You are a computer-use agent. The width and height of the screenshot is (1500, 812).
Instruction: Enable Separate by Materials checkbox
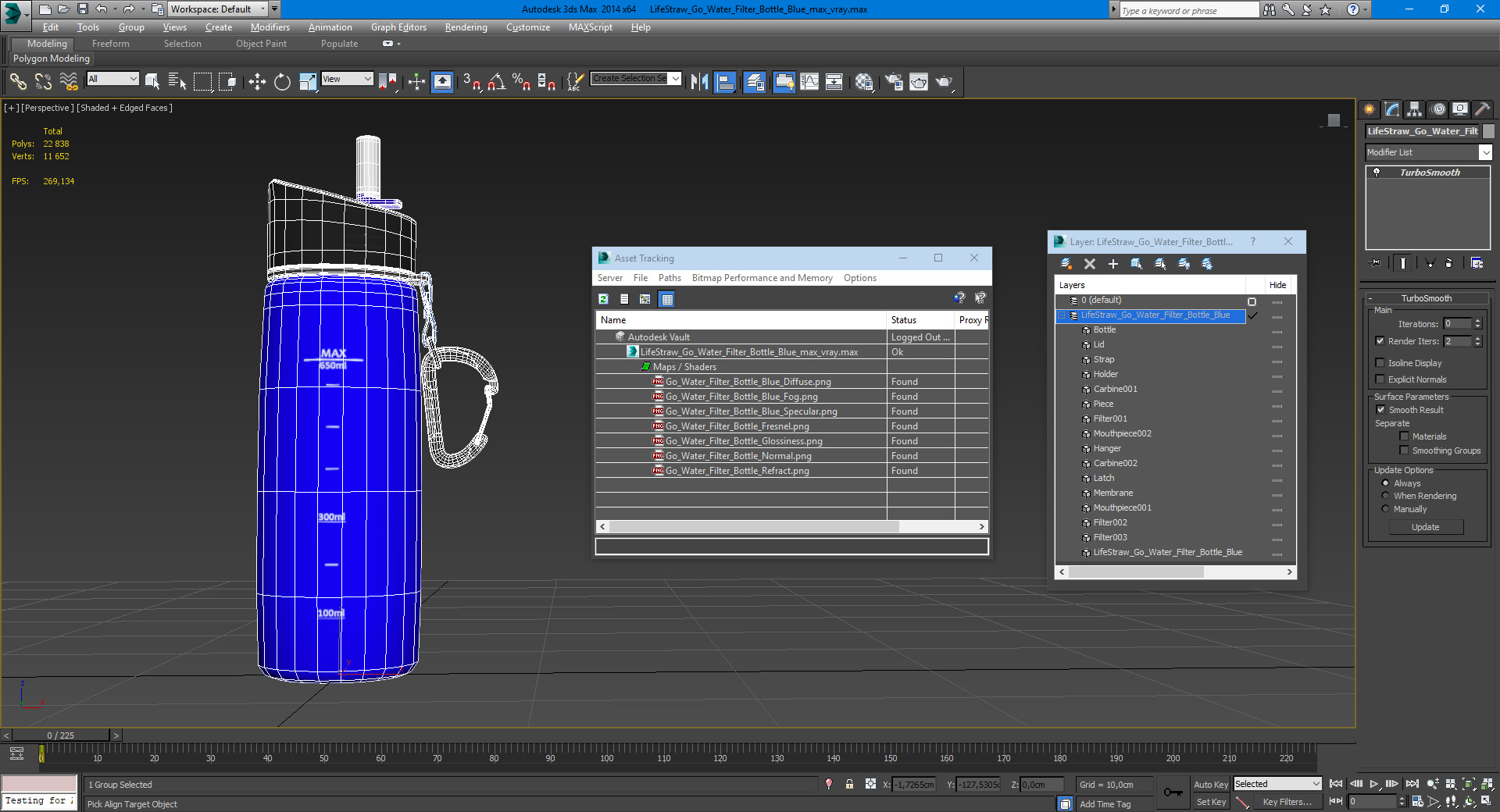(x=1404, y=436)
